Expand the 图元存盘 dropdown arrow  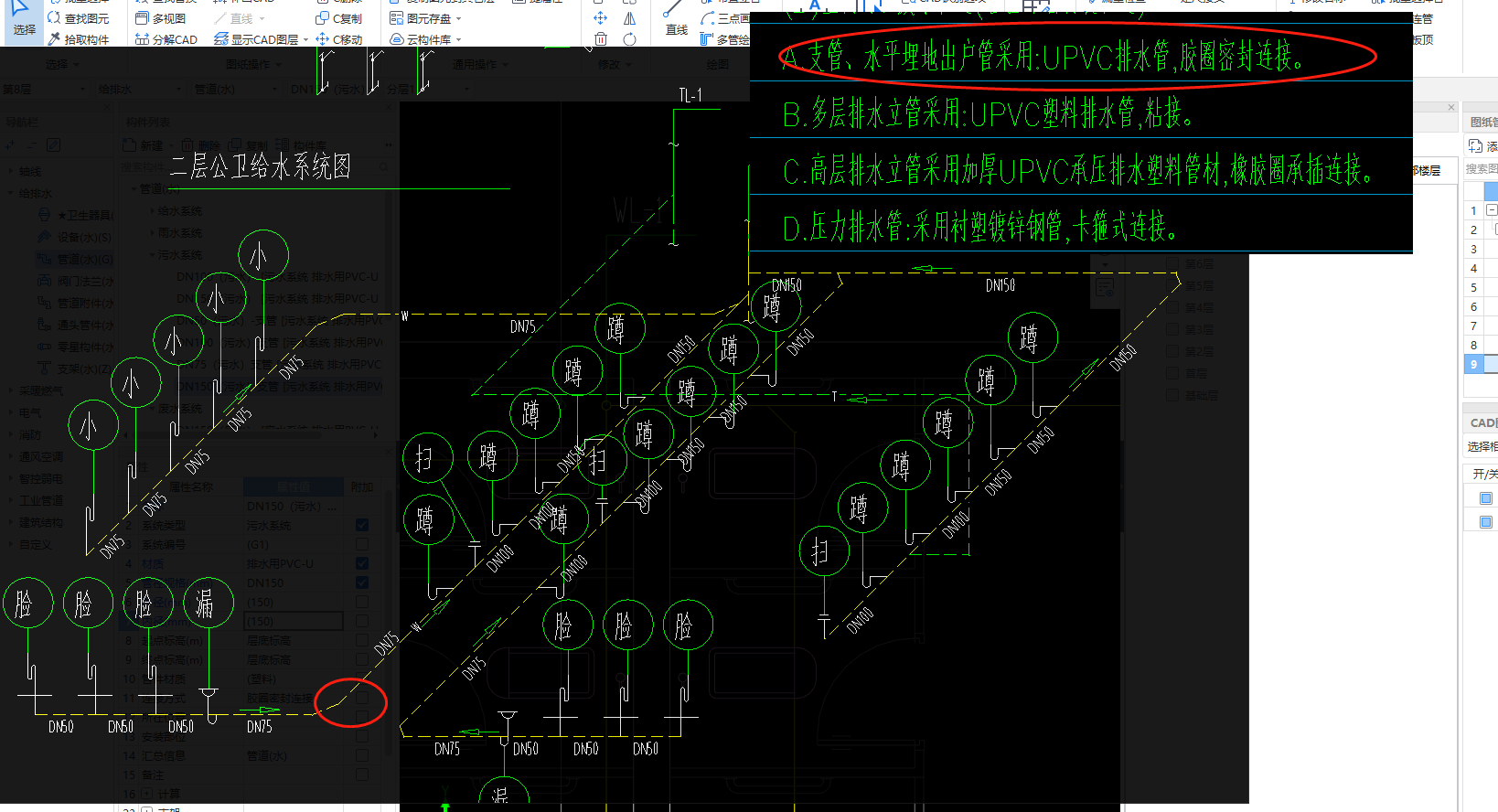click(458, 18)
